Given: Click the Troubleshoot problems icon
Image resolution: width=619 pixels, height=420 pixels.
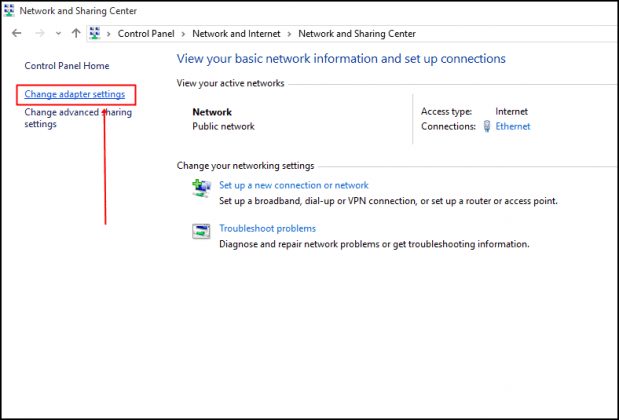Looking at the screenshot, I should tap(201, 231).
